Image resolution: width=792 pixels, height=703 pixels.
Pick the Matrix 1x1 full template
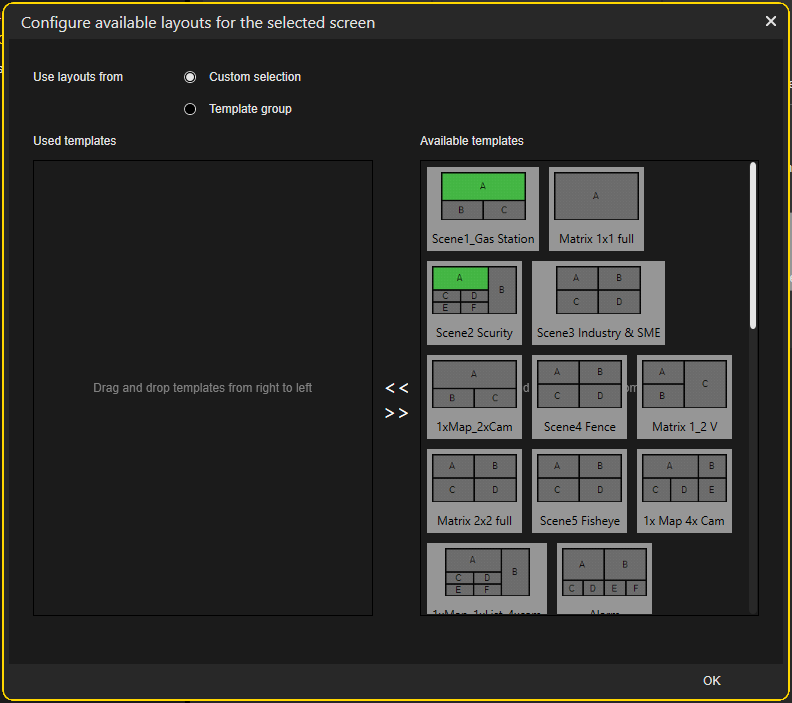596,208
